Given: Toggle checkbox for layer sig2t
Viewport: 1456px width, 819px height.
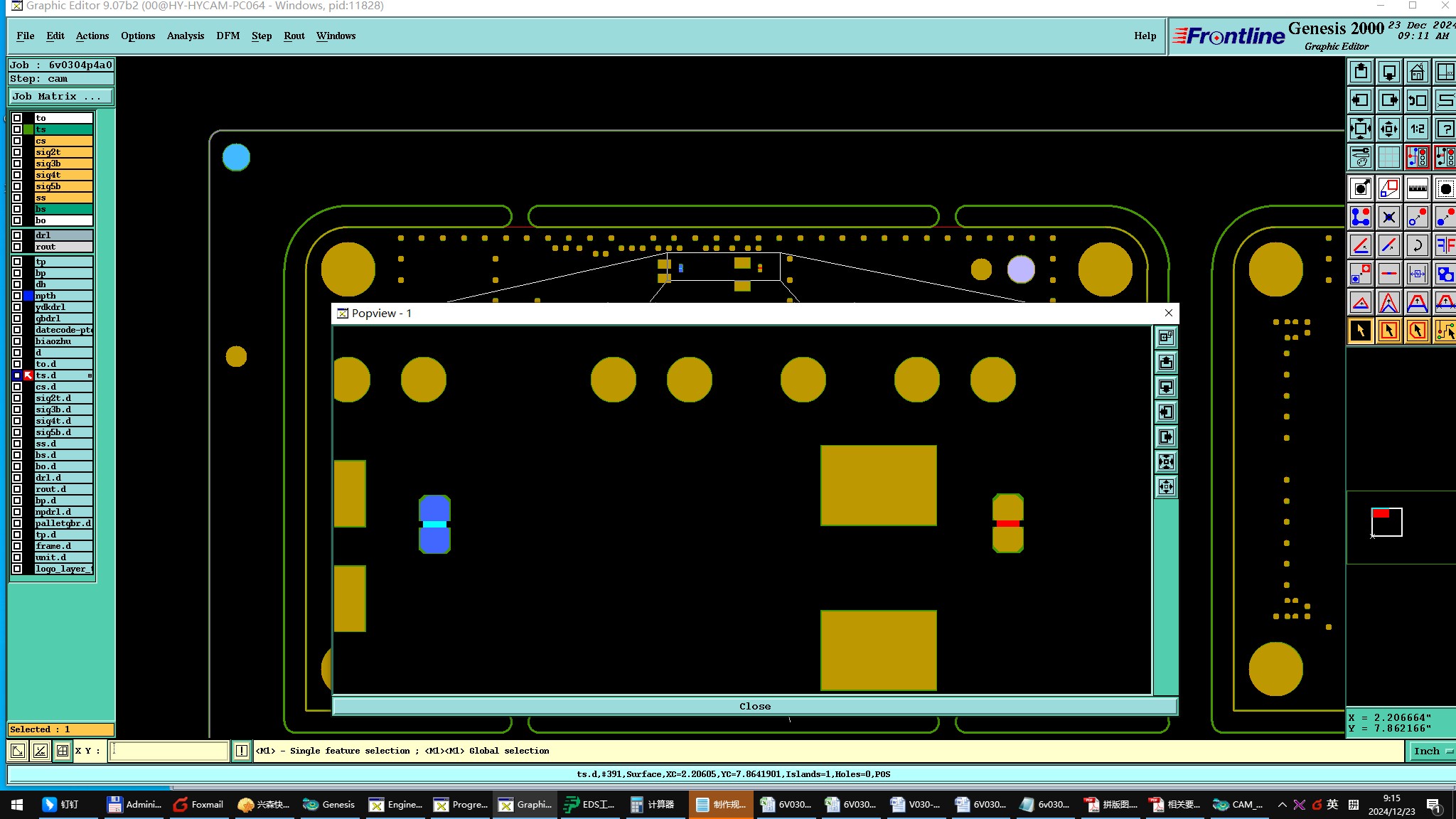Looking at the screenshot, I should 17,152.
